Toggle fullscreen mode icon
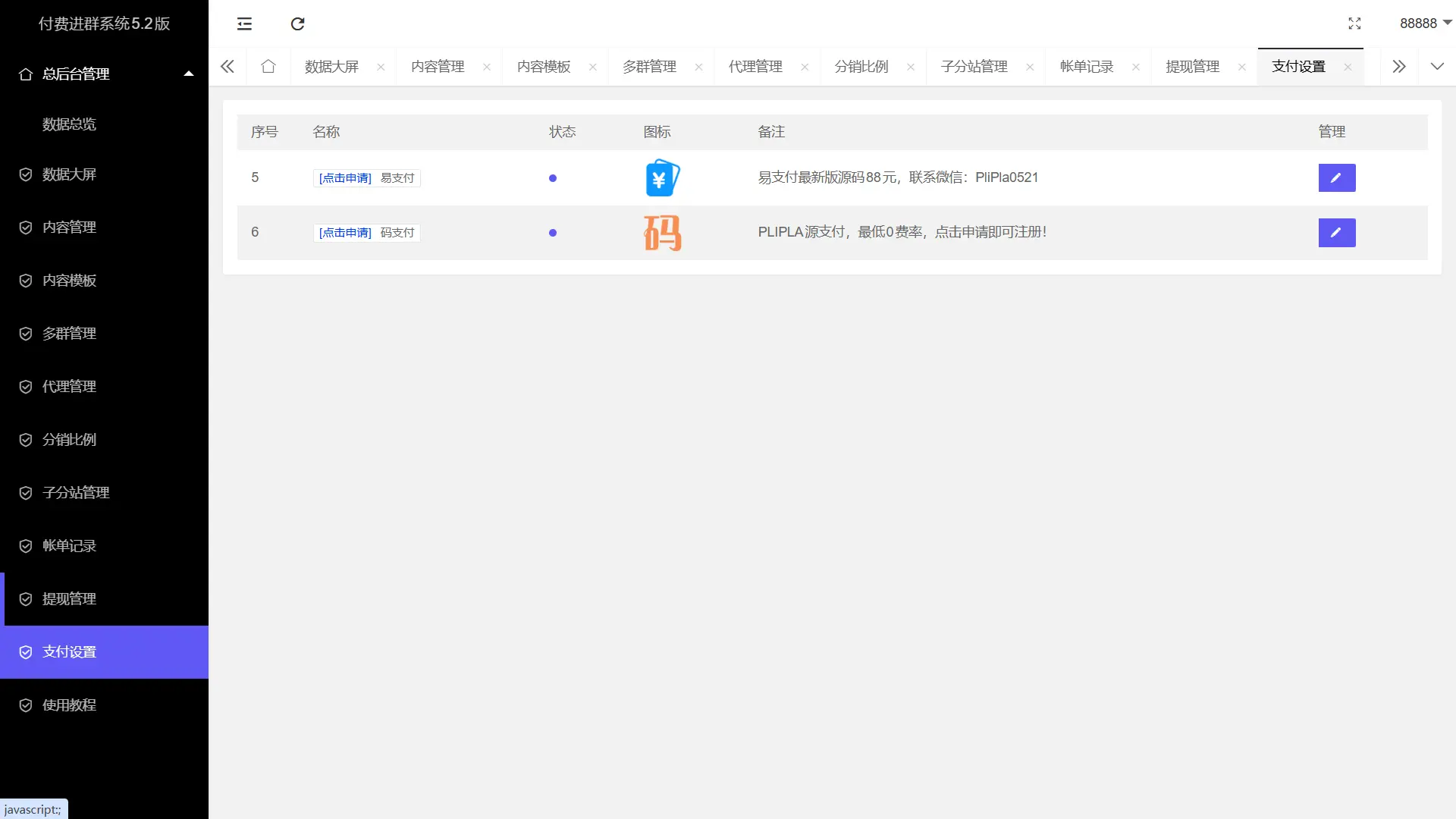 tap(1354, 24)
